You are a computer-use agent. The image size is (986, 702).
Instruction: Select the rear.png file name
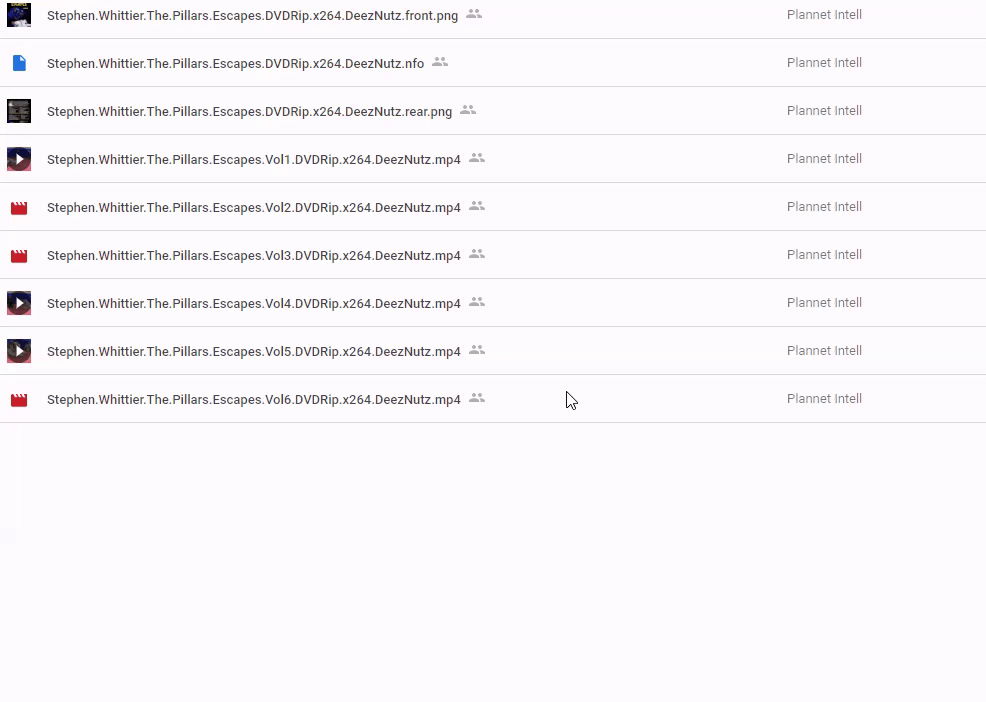[x=249, y=111]
